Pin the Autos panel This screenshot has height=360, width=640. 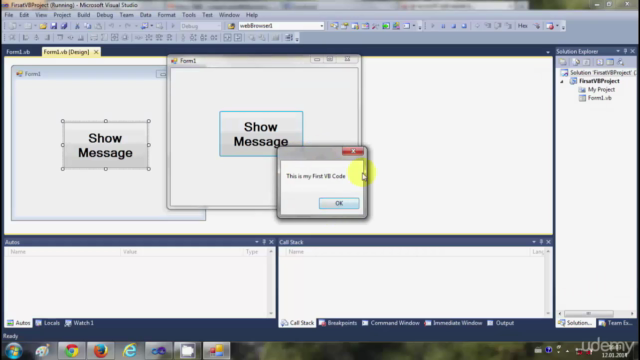click(x=264, y=242)
